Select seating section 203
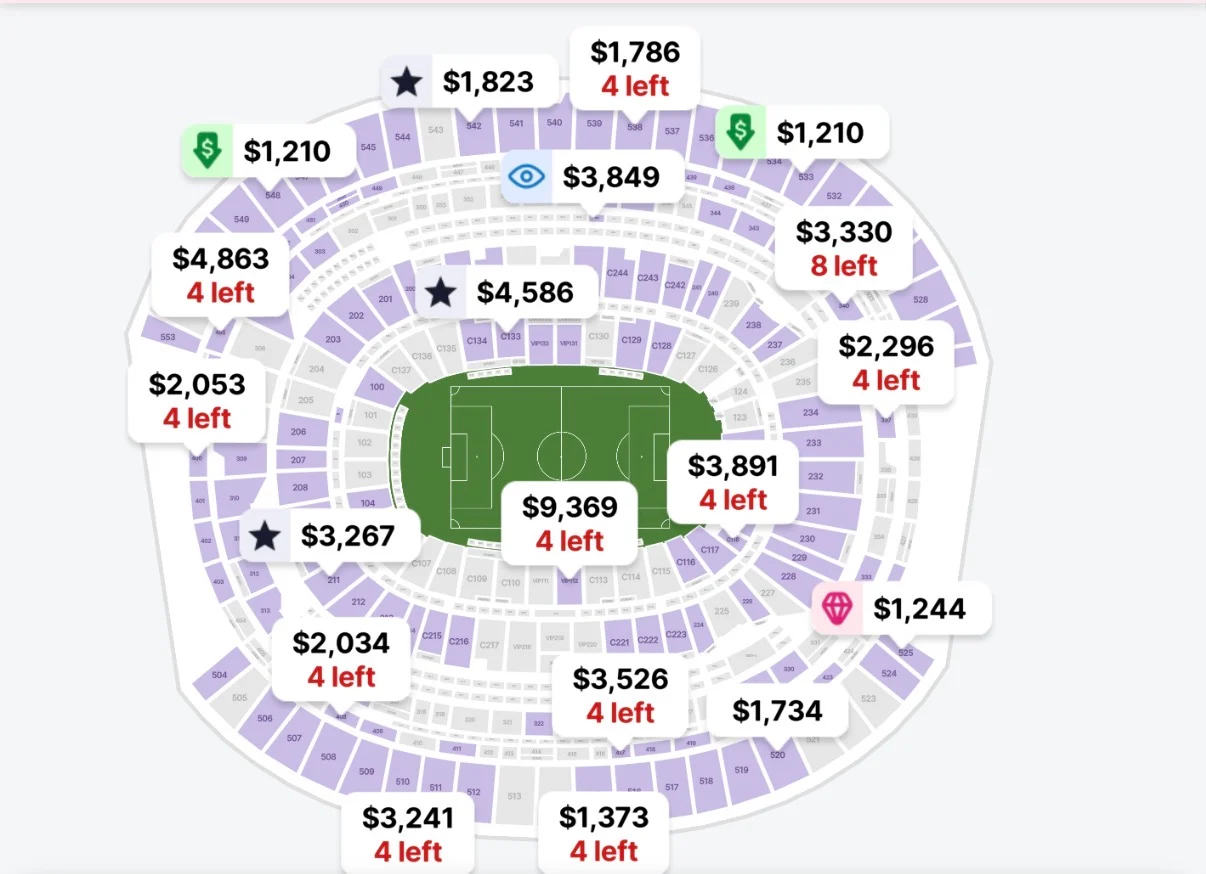Viewport: 1206px width, 874px height. click(x=332, y=339)
